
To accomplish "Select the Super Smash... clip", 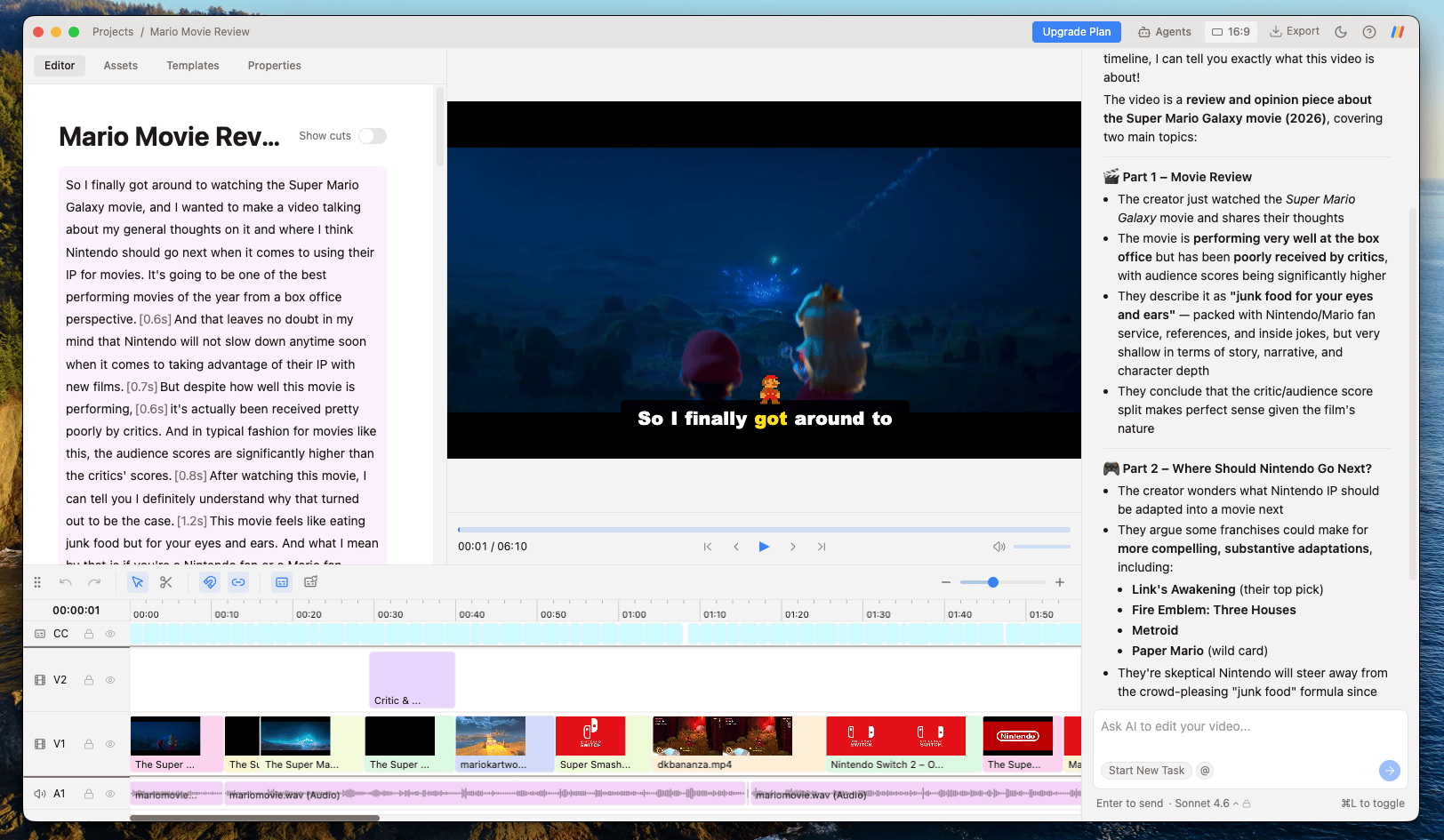I will (603, 744).
